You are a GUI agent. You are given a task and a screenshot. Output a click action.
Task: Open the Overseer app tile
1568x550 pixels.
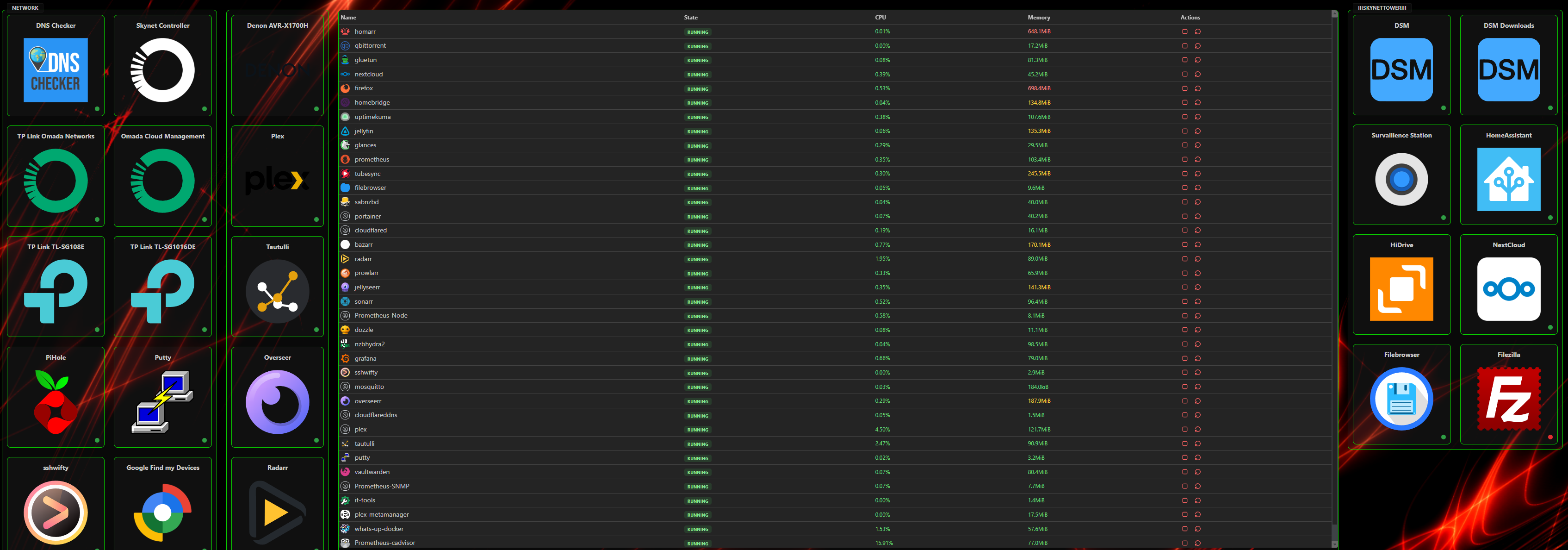click(x=277, y=401)
